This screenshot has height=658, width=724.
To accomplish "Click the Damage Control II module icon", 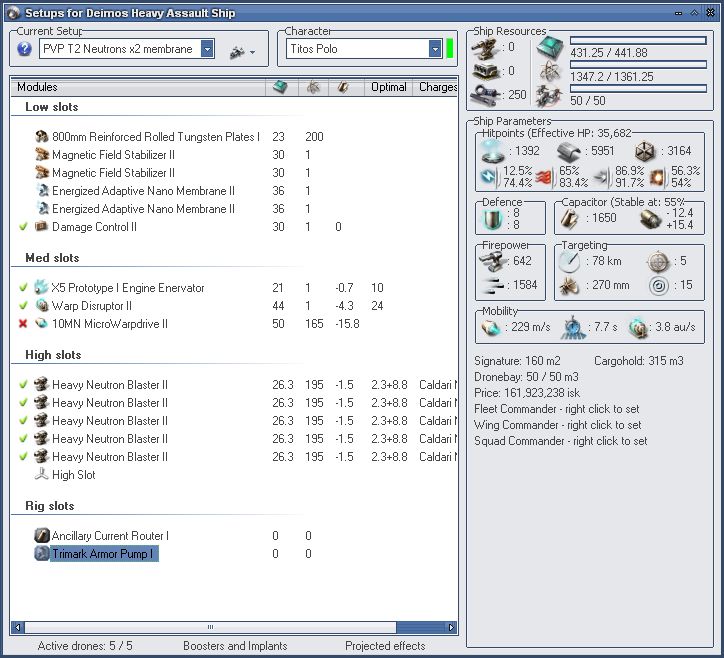I will 42,226.
